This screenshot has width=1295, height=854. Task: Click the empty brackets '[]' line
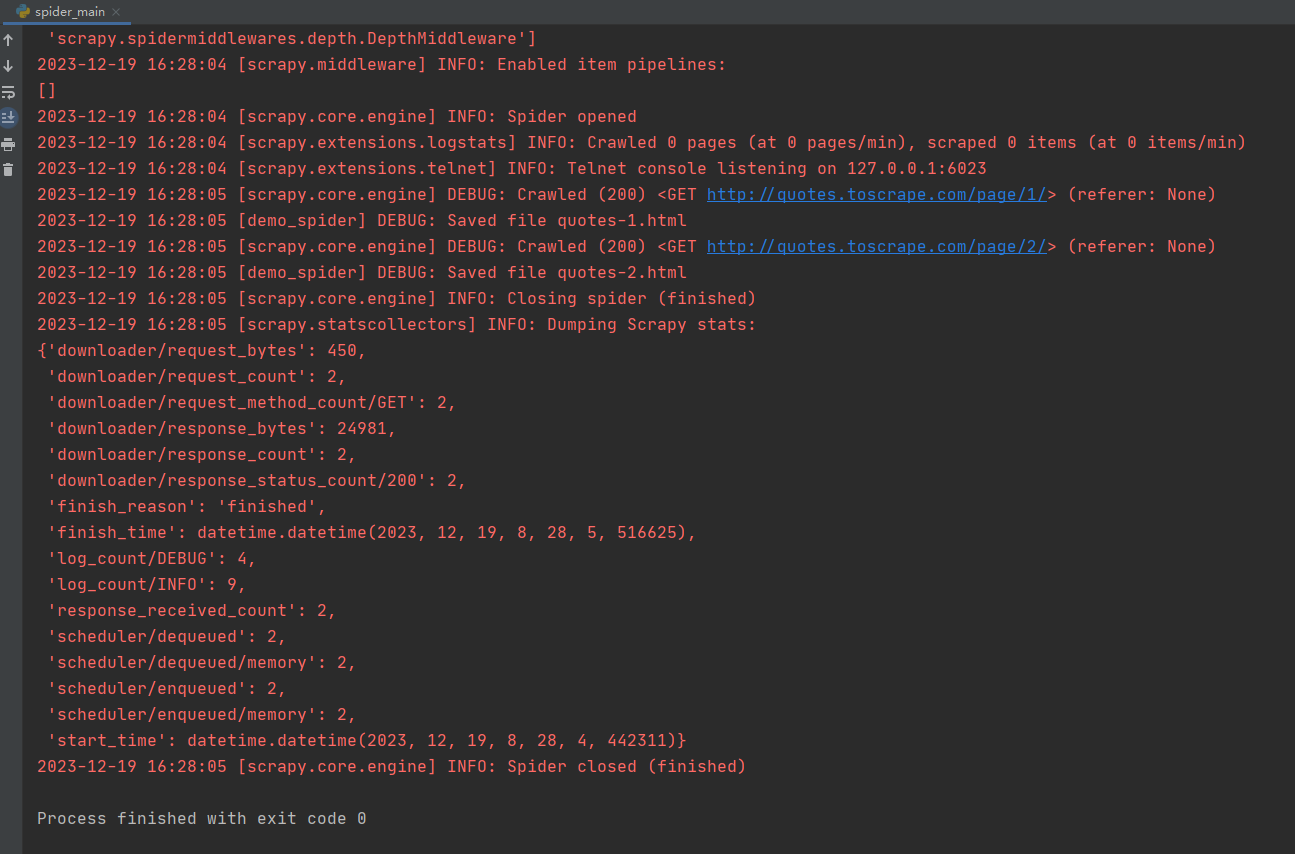tap(47, 90)
